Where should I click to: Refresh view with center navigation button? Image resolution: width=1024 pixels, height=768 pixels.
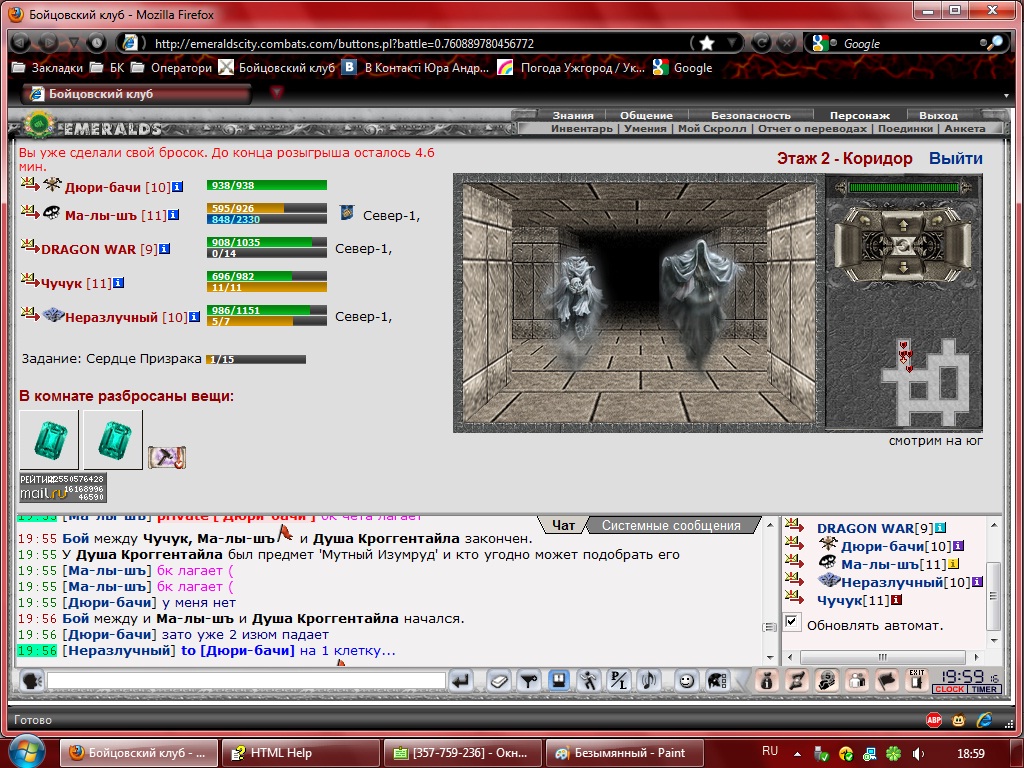(x=904, y=246)
